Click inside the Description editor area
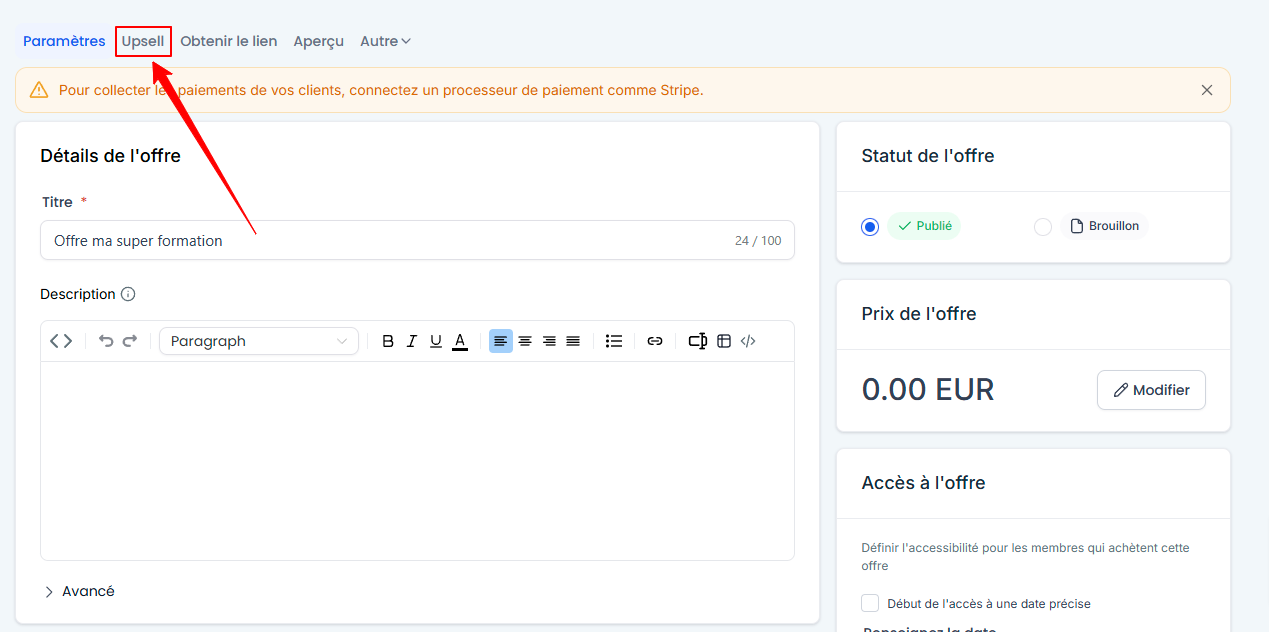Image resolution: width=1269 pixels, height=632 pixels. pos(417,460)
